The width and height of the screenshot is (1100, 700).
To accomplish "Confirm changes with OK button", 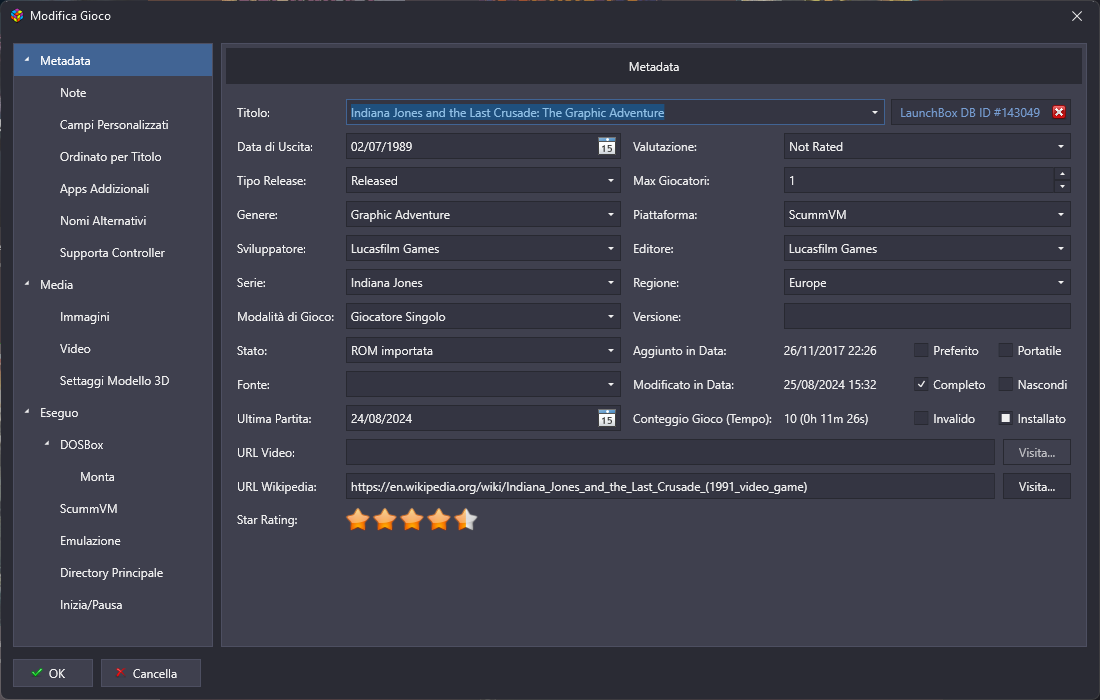I will 53,673.
